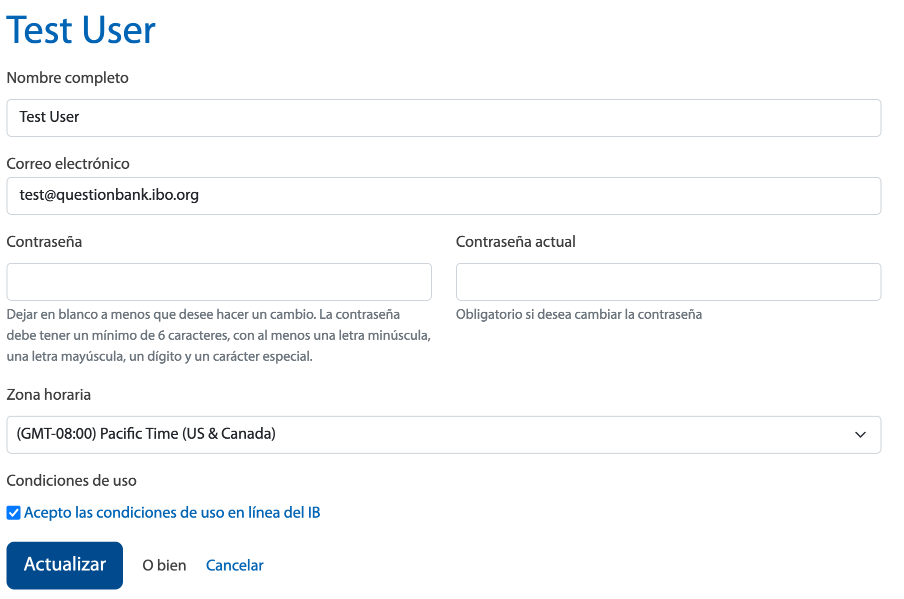The image size is (904, 599).
Task: Submit the form with Actualizar button
Action: (x=65, y=565)
